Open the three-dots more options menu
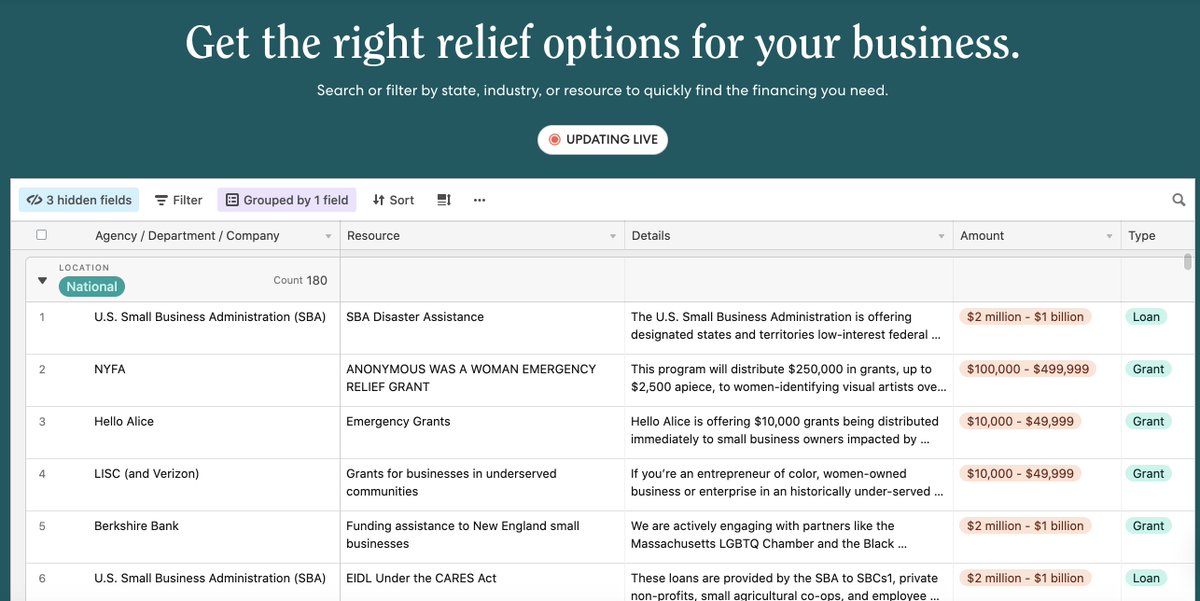This screenshot has width=1200, height=601. [480, 200]
